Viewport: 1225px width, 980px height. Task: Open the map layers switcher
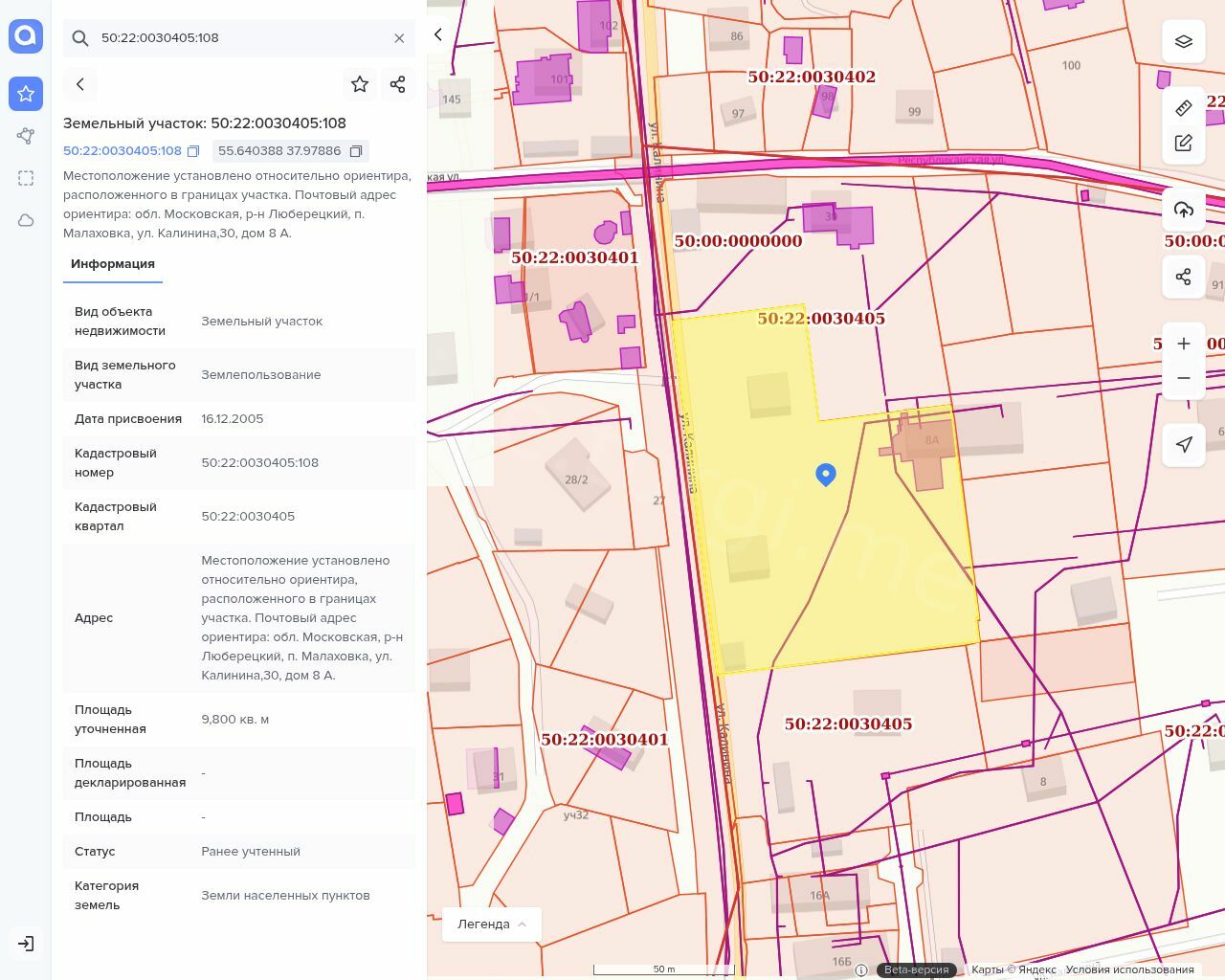1184,41
